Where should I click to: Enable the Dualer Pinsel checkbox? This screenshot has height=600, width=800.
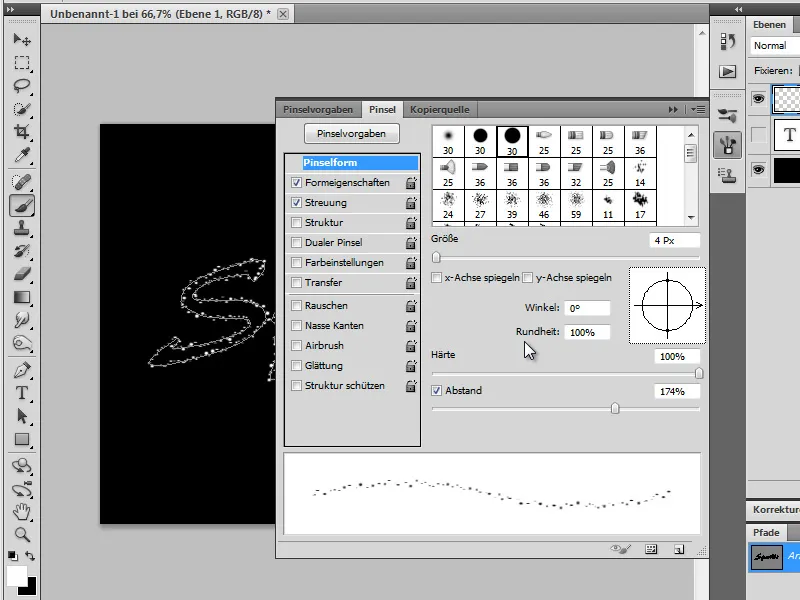[x=296, y=242]
